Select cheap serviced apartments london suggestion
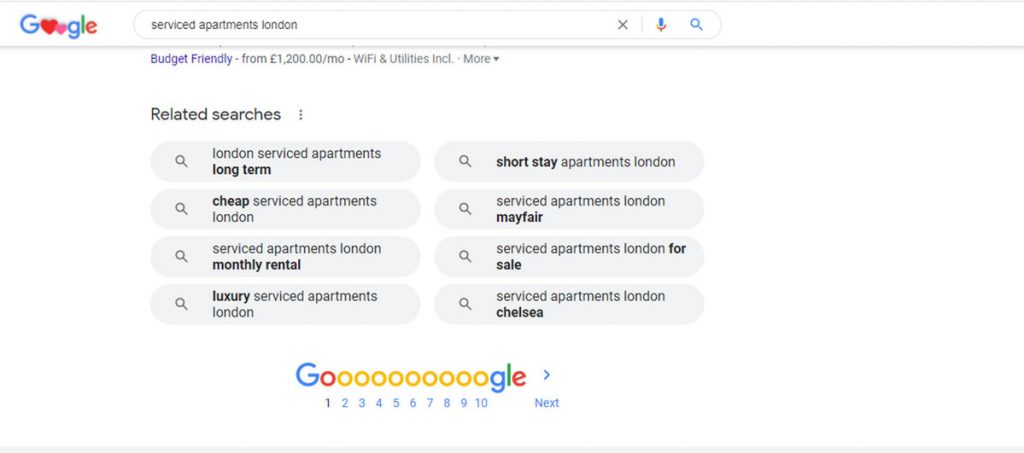1024x453 pixels. click(x=285, y=209)
